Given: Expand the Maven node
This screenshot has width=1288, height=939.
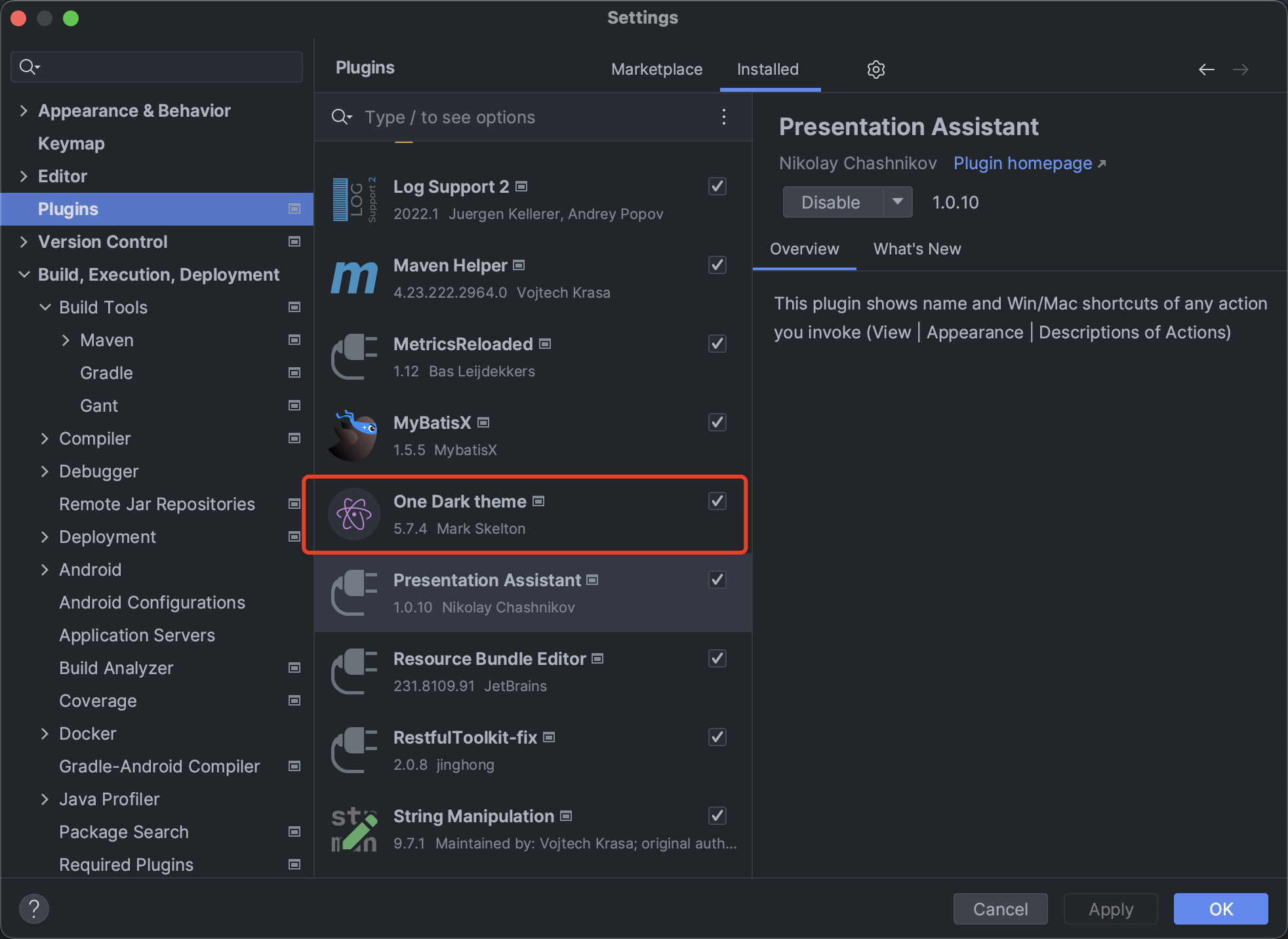Looking at the screenshot, I should (66, 340).
